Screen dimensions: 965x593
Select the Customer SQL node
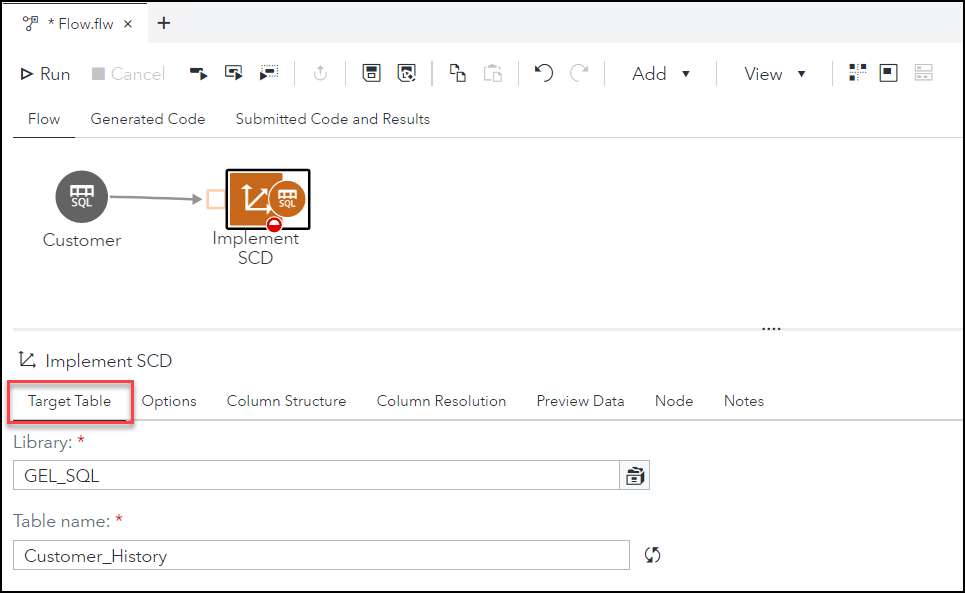pos(81,197)
